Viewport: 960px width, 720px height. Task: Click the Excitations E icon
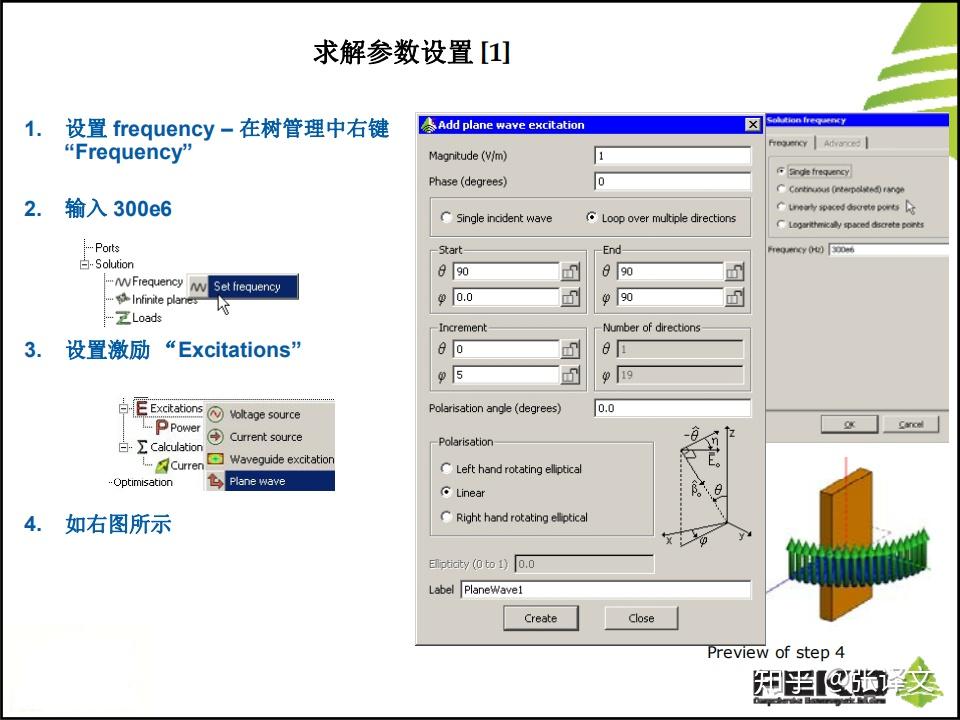coord(140,408)
